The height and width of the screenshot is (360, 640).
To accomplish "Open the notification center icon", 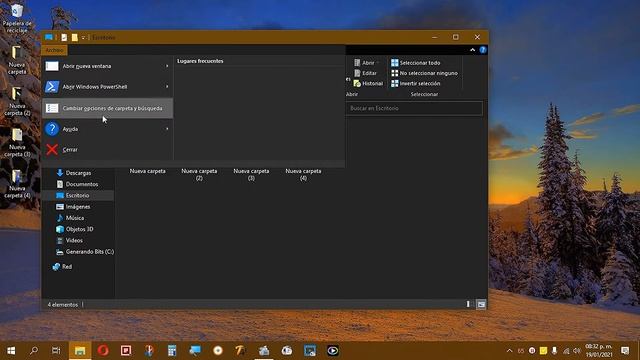I will (x=625, y=351).
